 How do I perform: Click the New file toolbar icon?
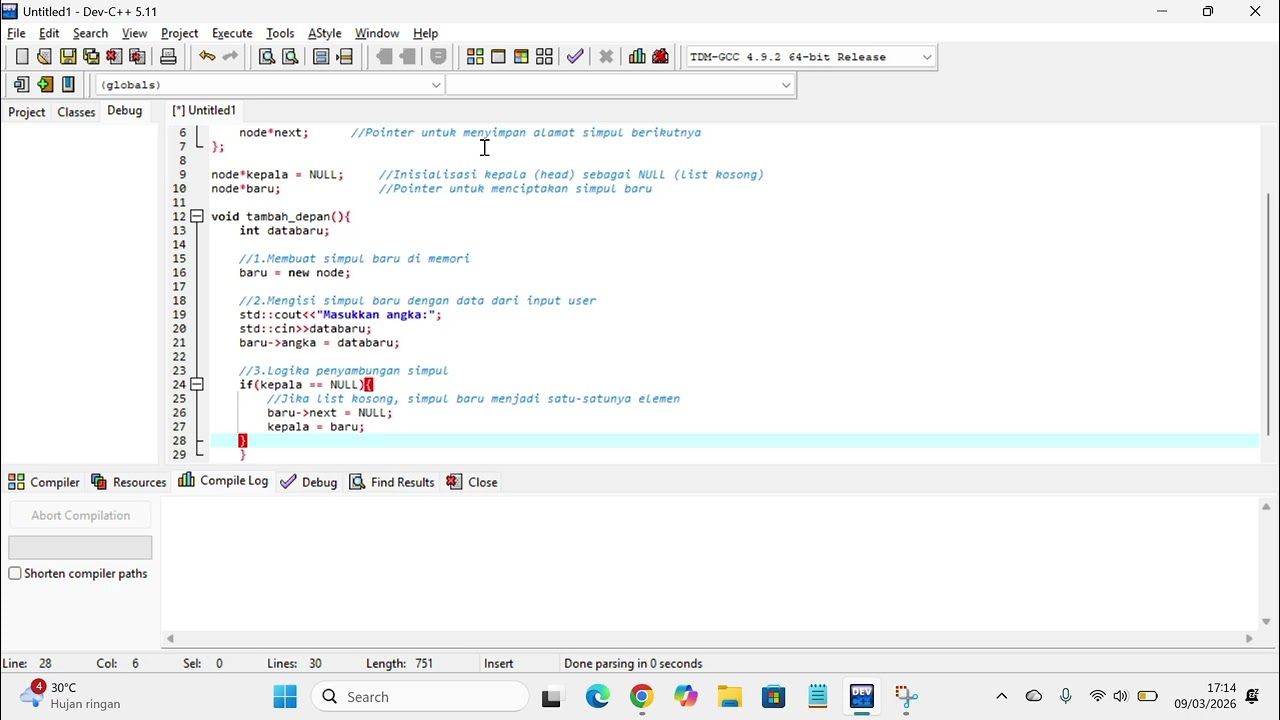coord(21,57)
